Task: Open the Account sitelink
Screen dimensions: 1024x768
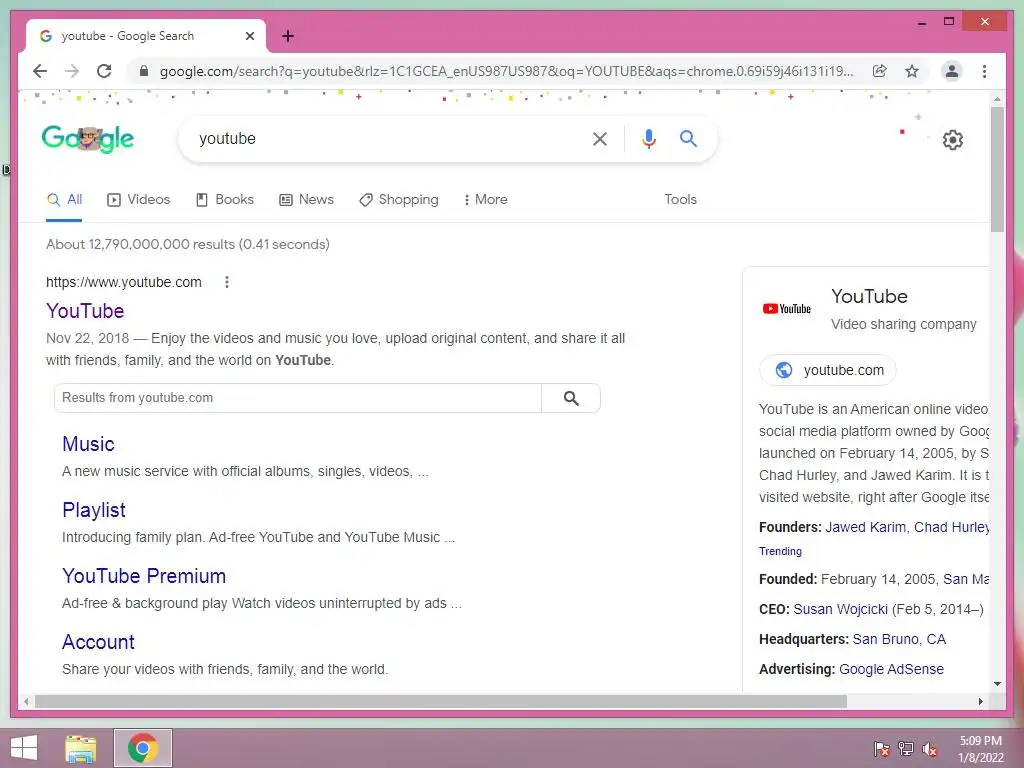Action: coord(98,642)
